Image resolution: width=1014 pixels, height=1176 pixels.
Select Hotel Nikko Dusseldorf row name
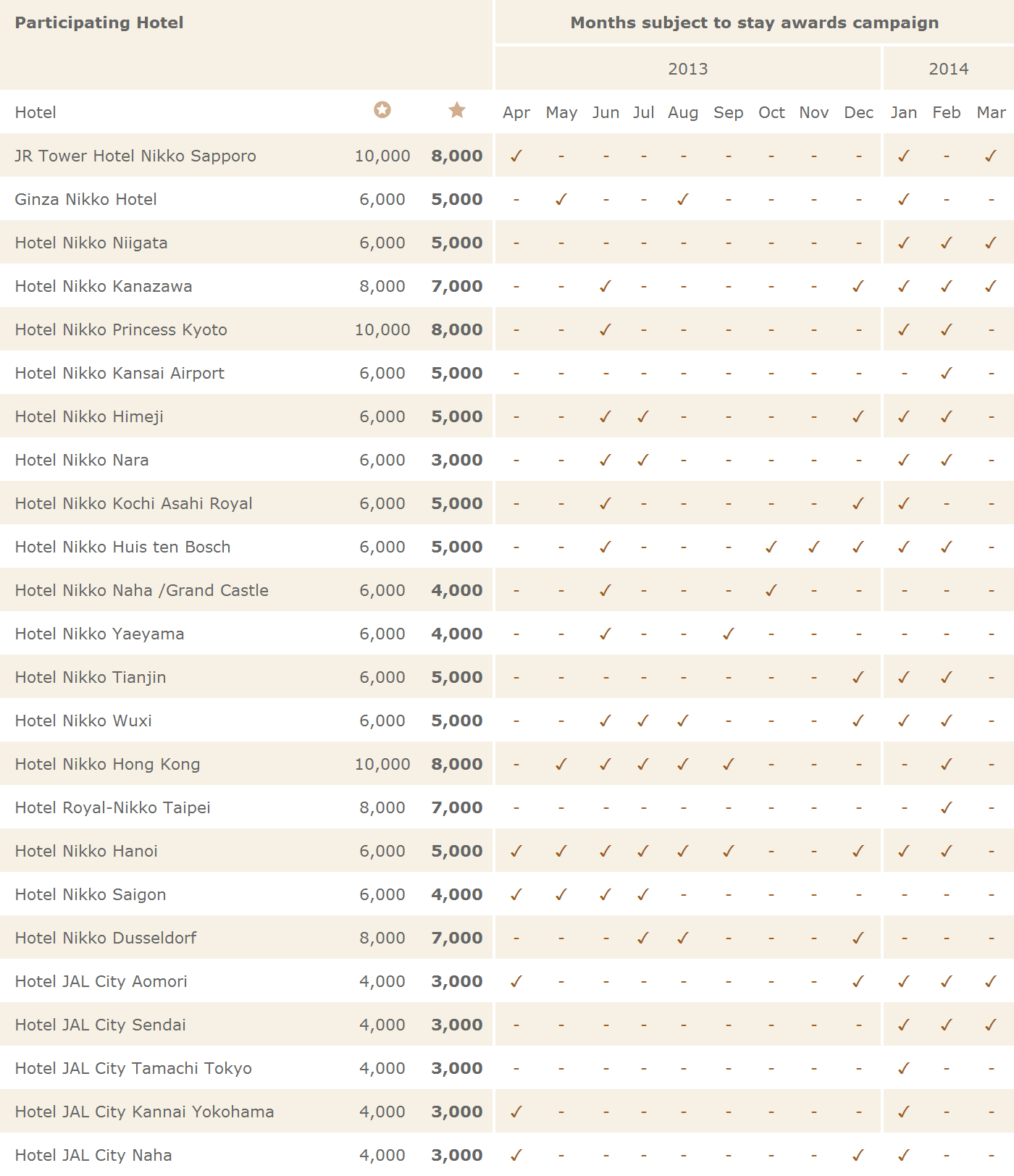click(106, 938)
